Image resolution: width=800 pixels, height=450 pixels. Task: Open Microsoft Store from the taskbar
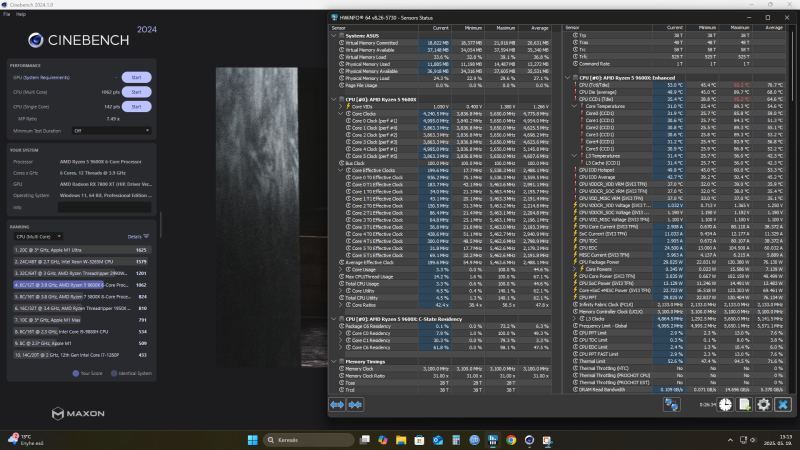tap(419, 440)
